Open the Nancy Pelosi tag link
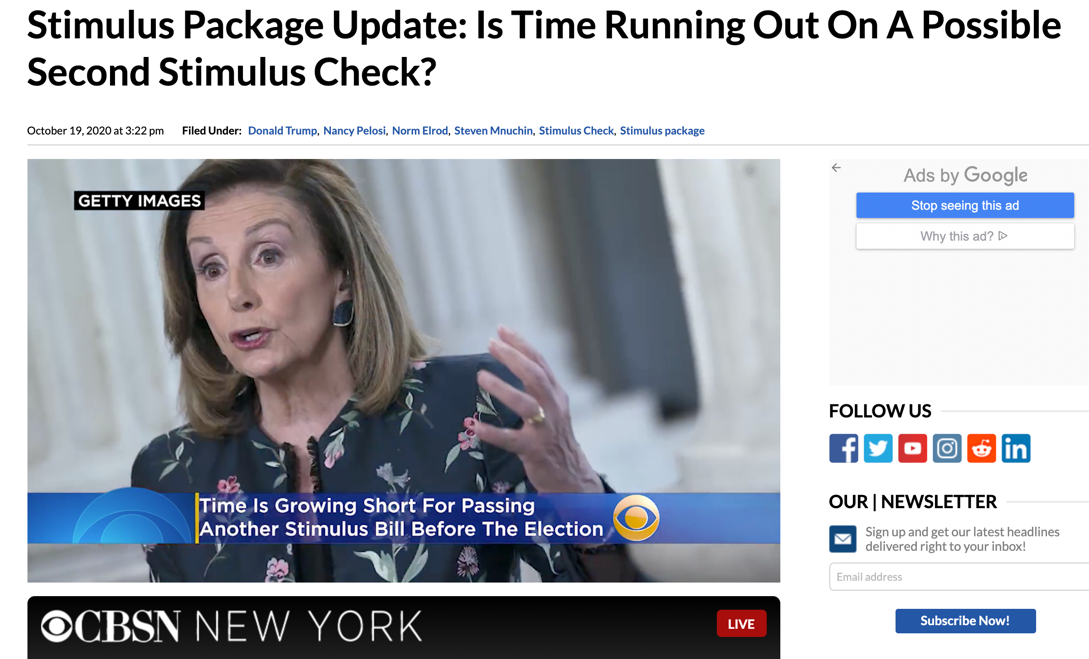1089x659 pixels. point(354,131)
